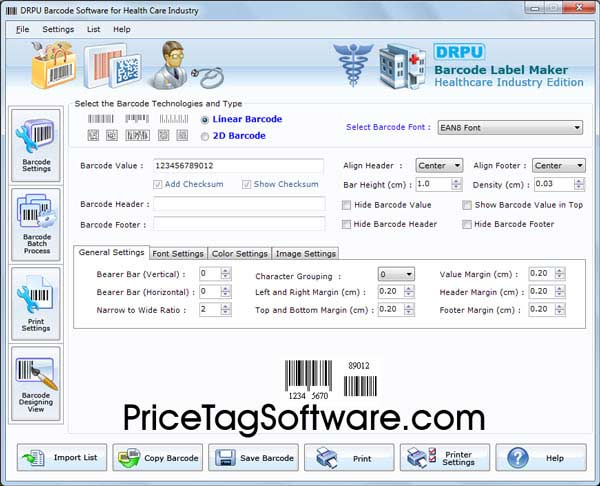
Task: Click Header Margin spinner arrows
Action: 559,292
